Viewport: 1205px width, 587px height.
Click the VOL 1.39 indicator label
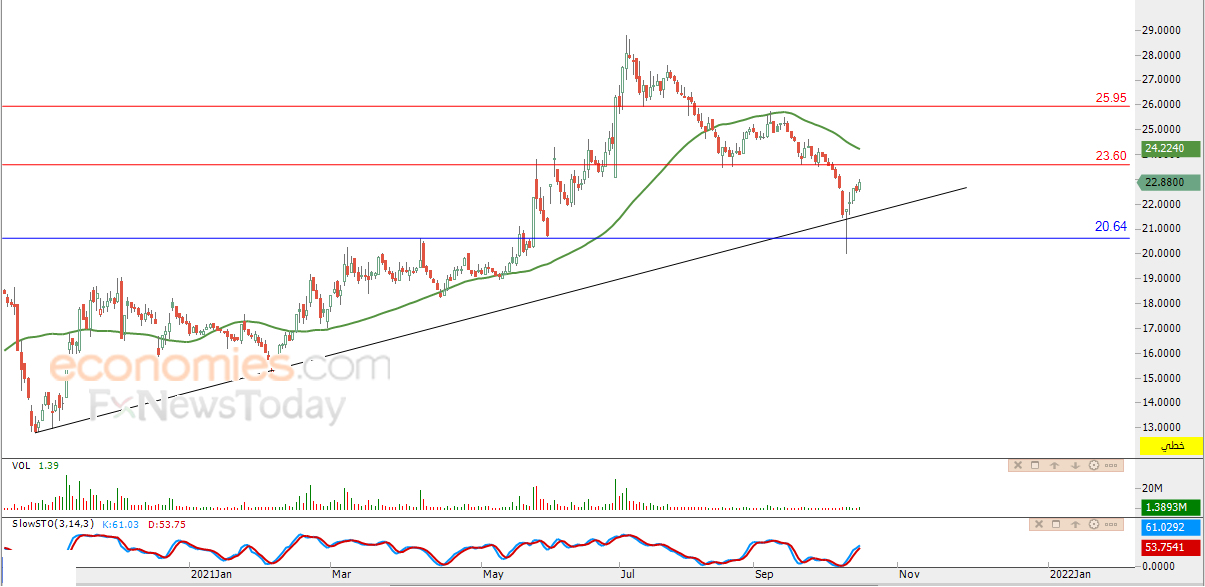click(x=34, y=466)
